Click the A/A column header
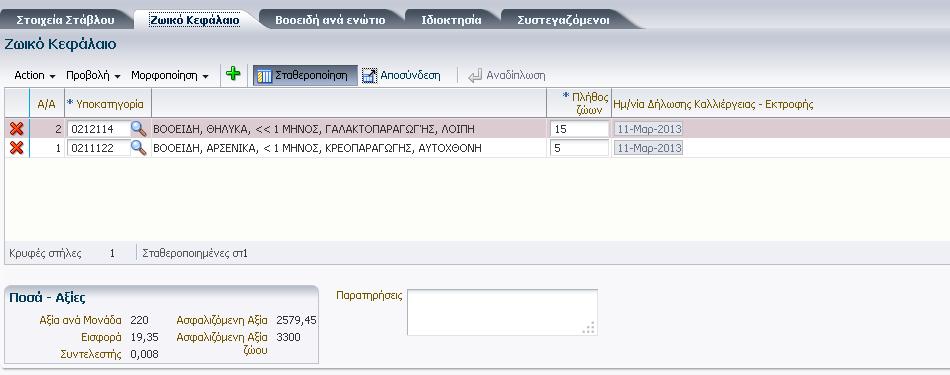 47,104
